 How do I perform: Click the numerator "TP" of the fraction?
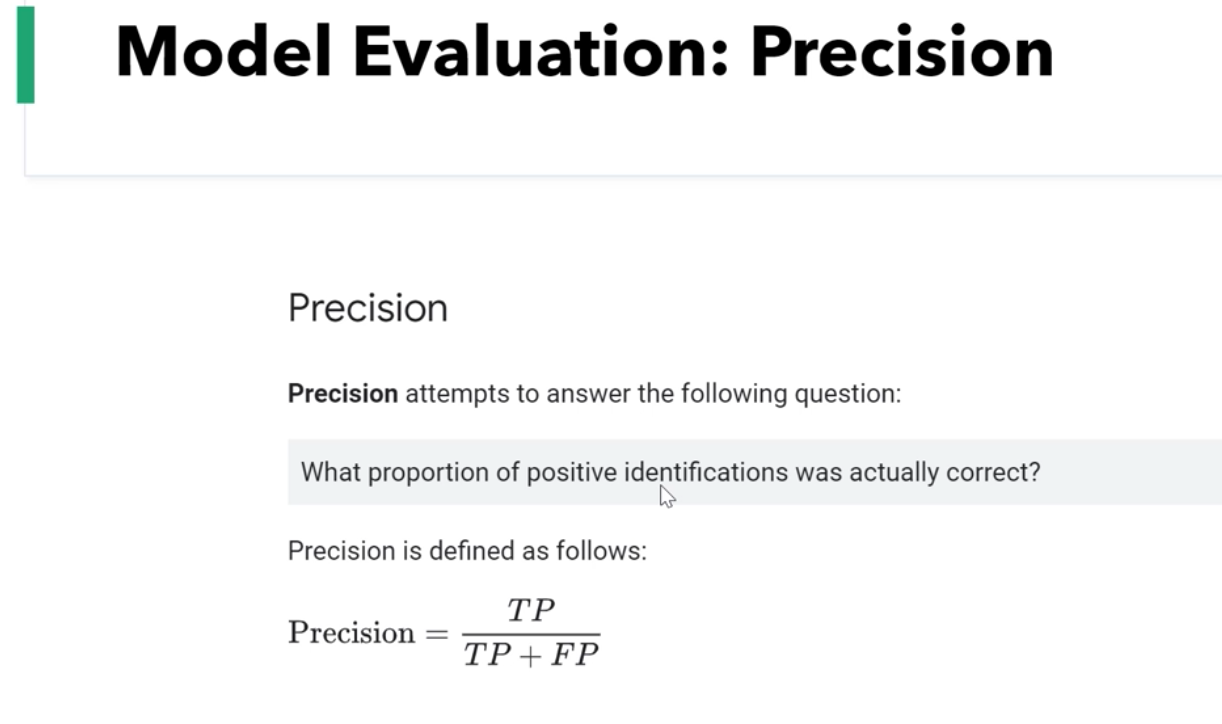pos(531,610)
